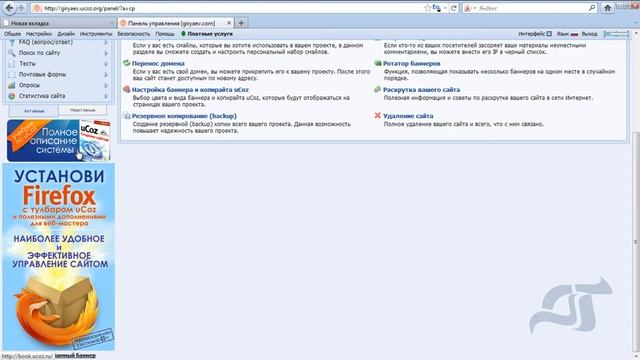Click the Раскрутка вашего сайта icon
Image resolution: width=640 pixels, height=360 pixels.
tap(378, 89)
